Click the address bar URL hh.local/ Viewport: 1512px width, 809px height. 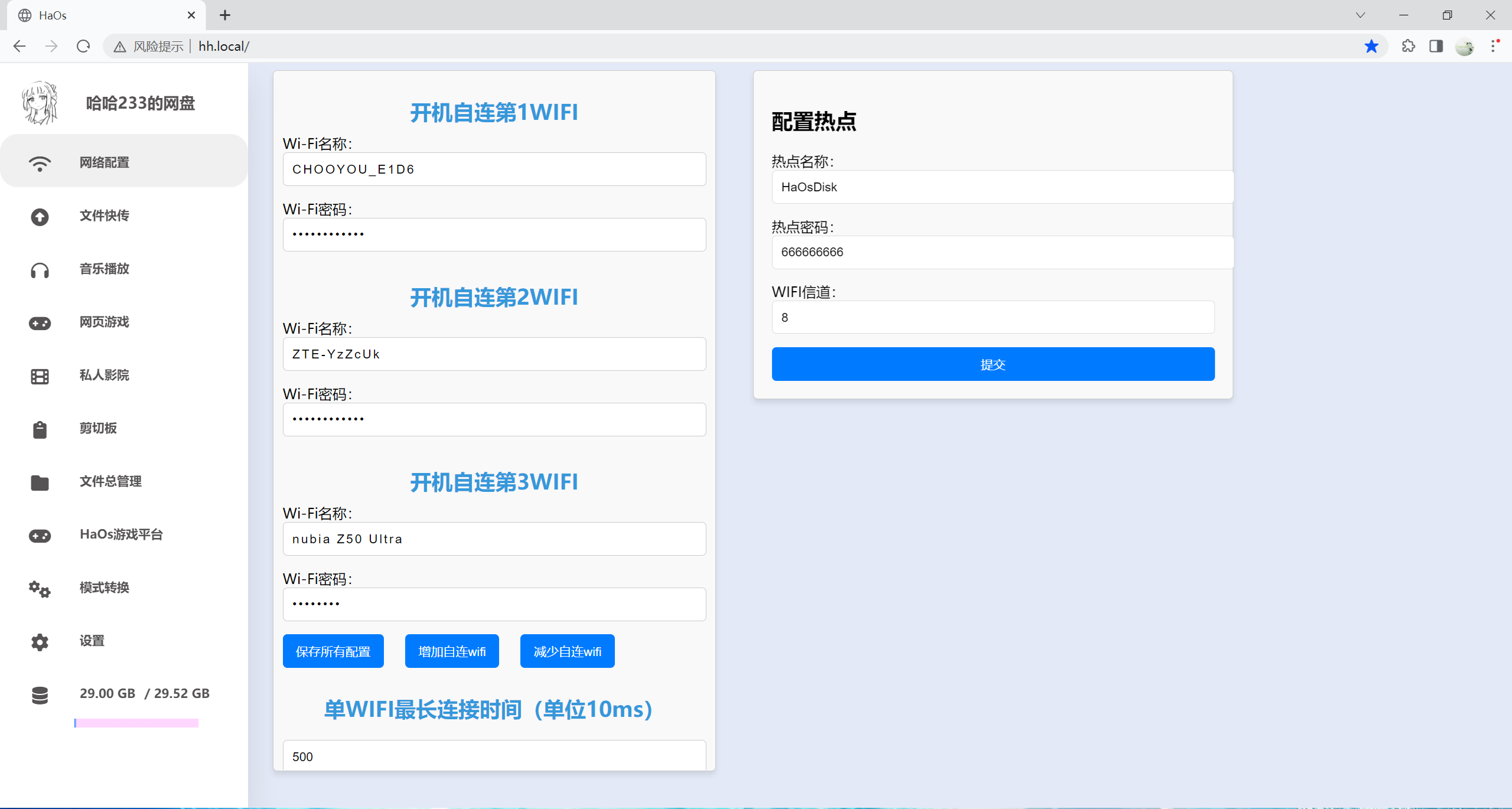point(224,47)
